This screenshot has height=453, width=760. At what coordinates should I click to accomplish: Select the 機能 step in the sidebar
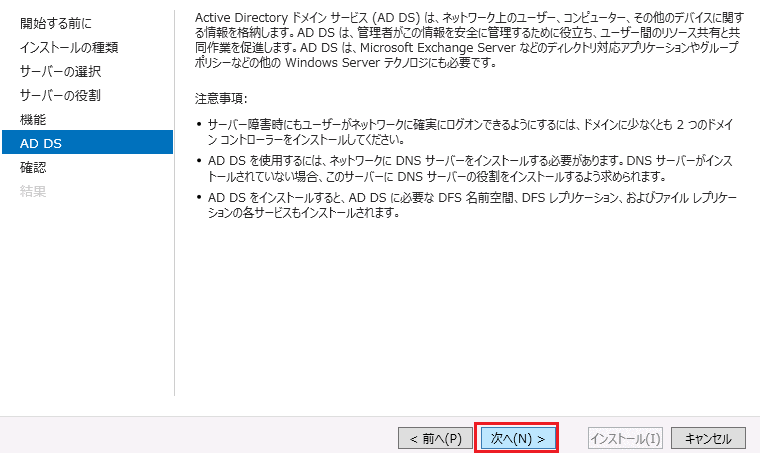[x=33, y=120]
